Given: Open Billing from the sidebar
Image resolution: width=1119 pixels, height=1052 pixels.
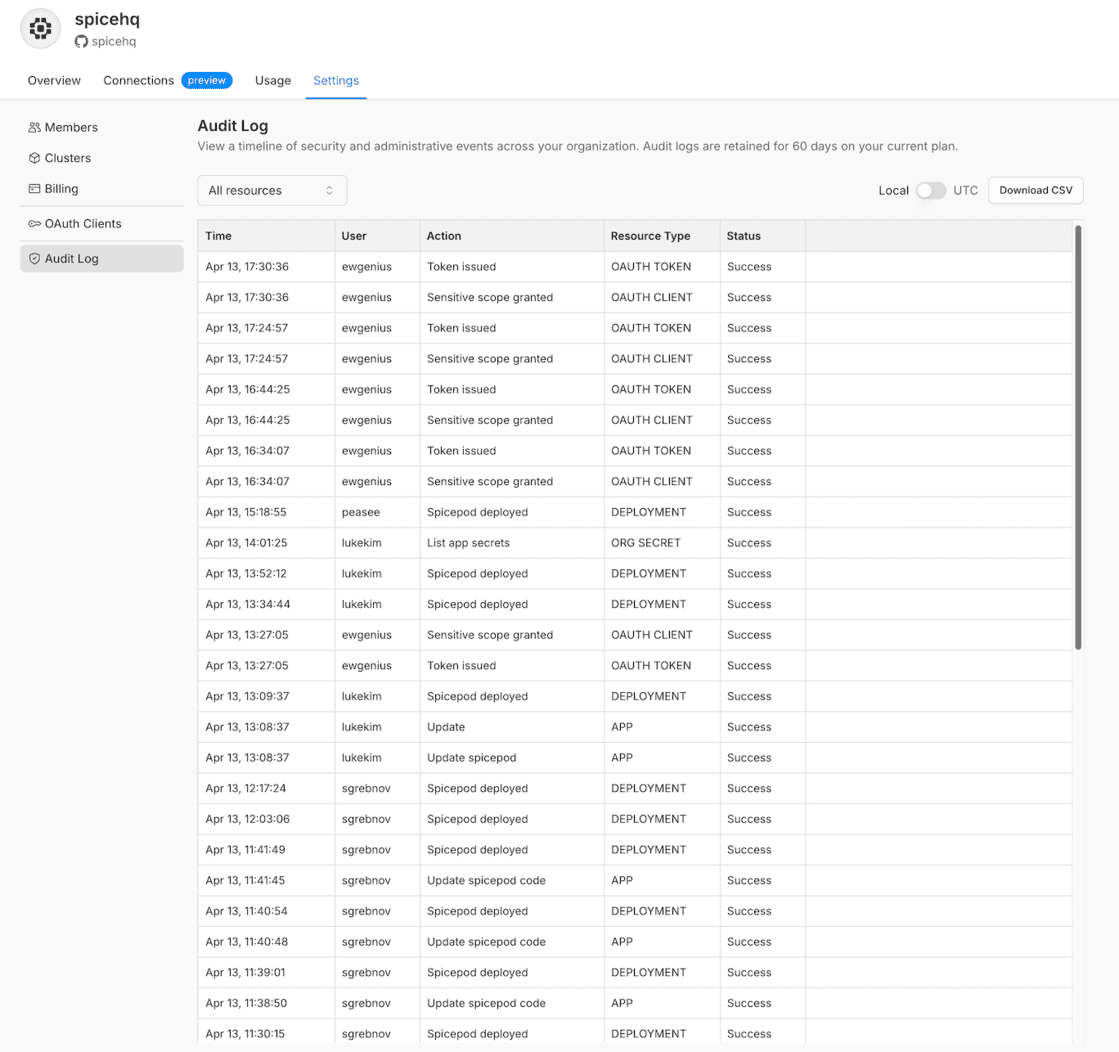Looking at the screenshot, I should 60,188.
